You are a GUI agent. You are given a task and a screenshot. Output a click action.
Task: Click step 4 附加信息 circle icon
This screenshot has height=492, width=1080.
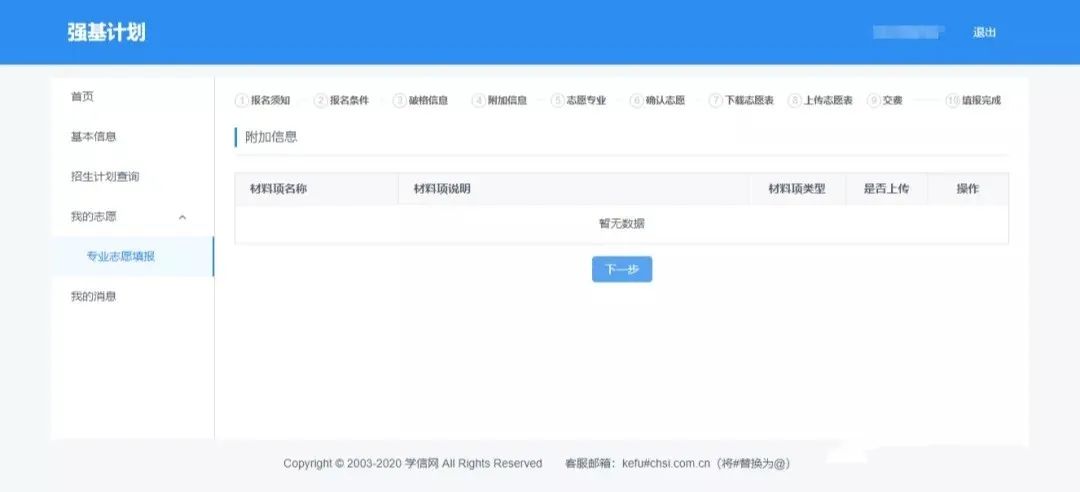click(x=478, y=100)
